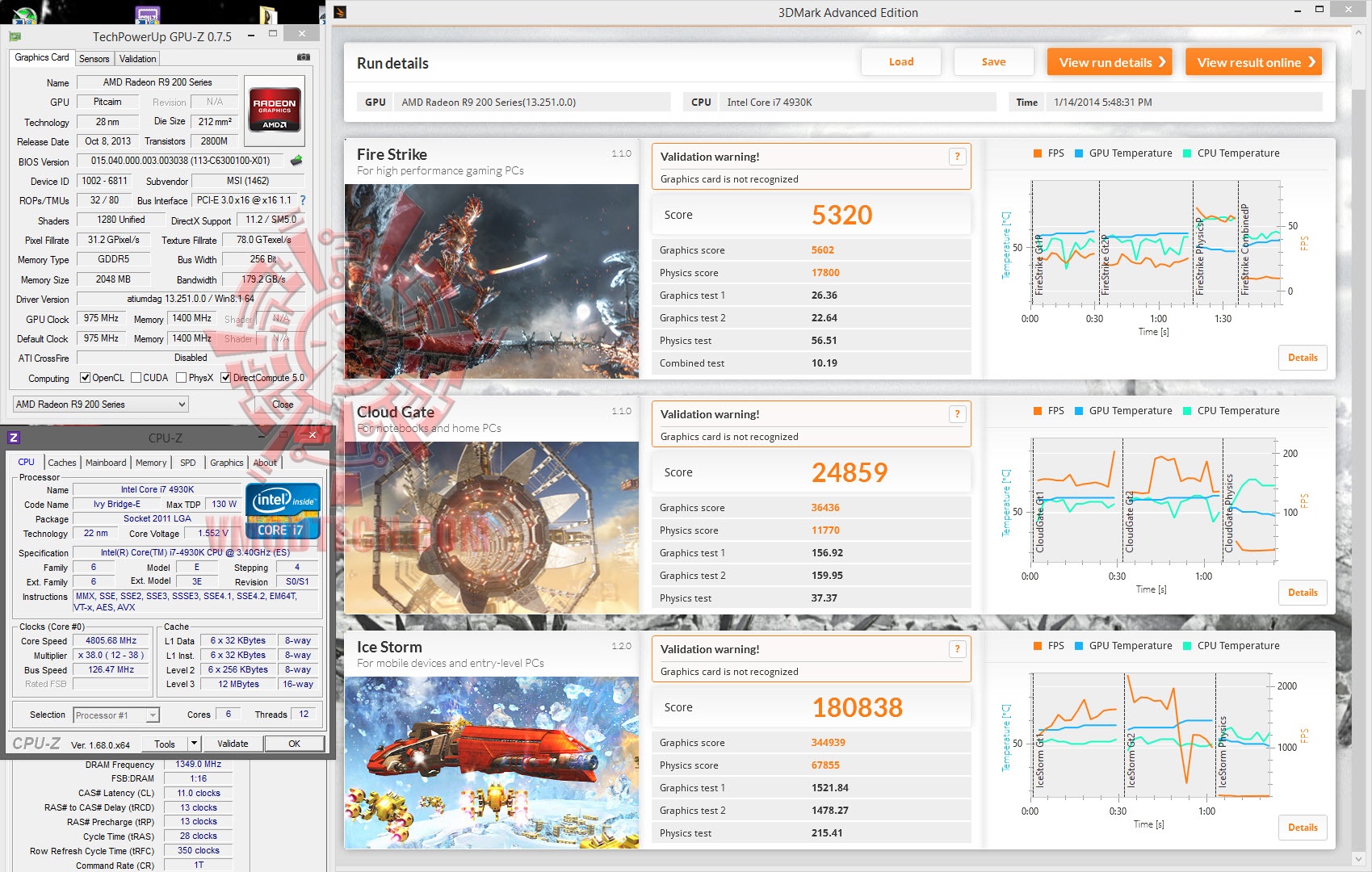1372x872 pixels.
Task: Open Cloud Gate validation warning help icon
Action: 957,414
